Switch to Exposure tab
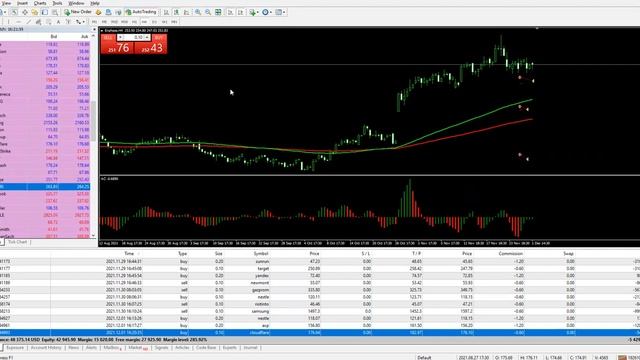The image size is (640, 360). click(15, 348)
